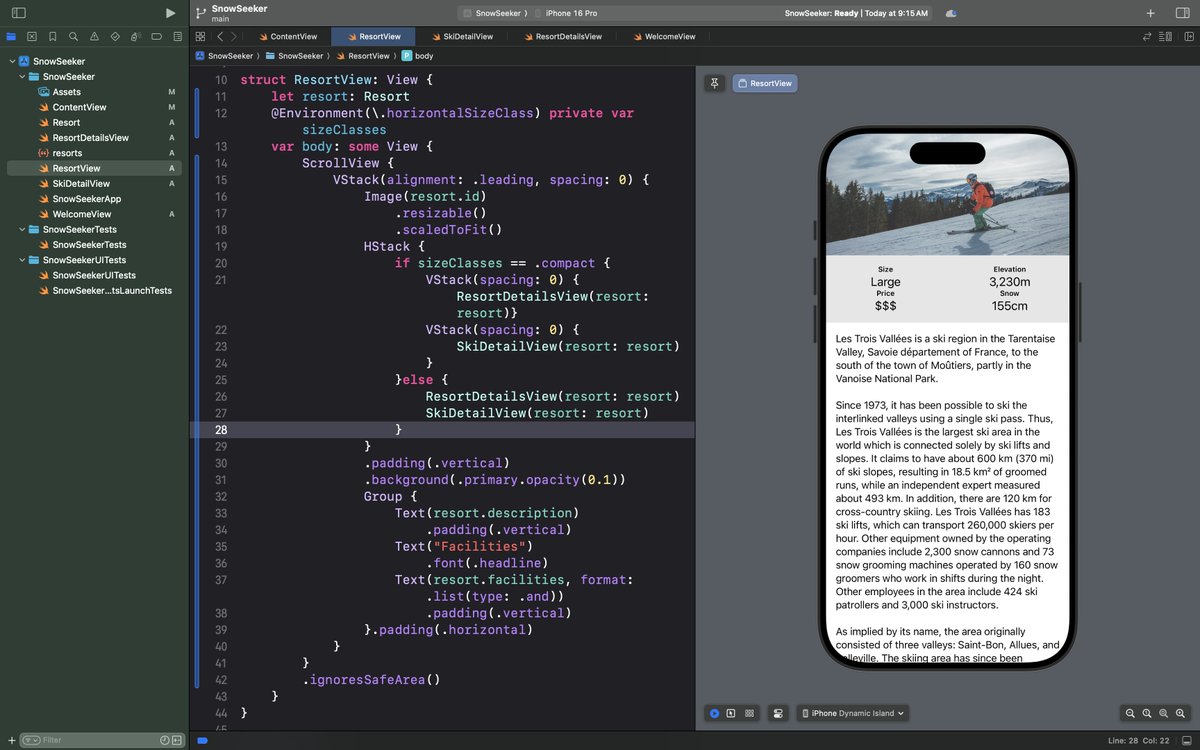Open canvas device settings
The image size is (1200, 750).
(x=778, y=713)
